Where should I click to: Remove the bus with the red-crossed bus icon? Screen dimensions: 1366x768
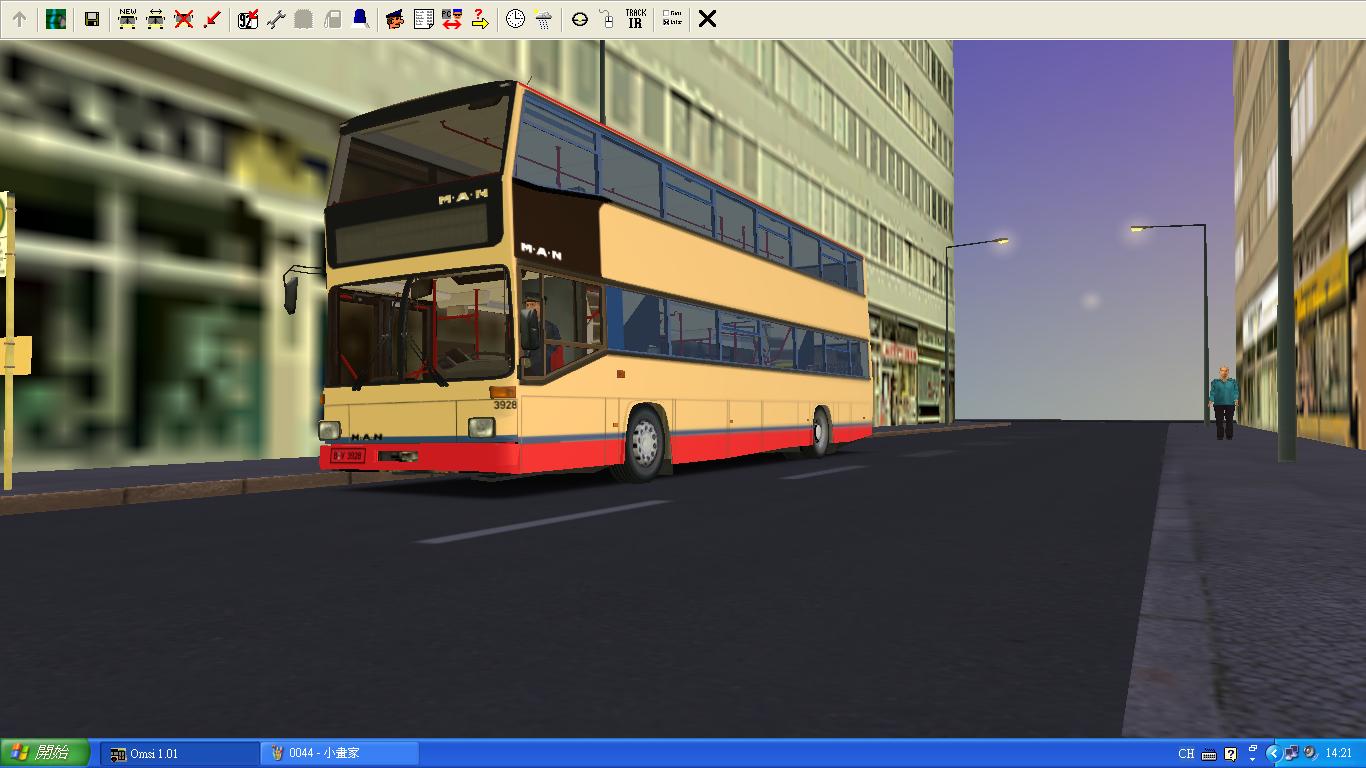point(183,19)
